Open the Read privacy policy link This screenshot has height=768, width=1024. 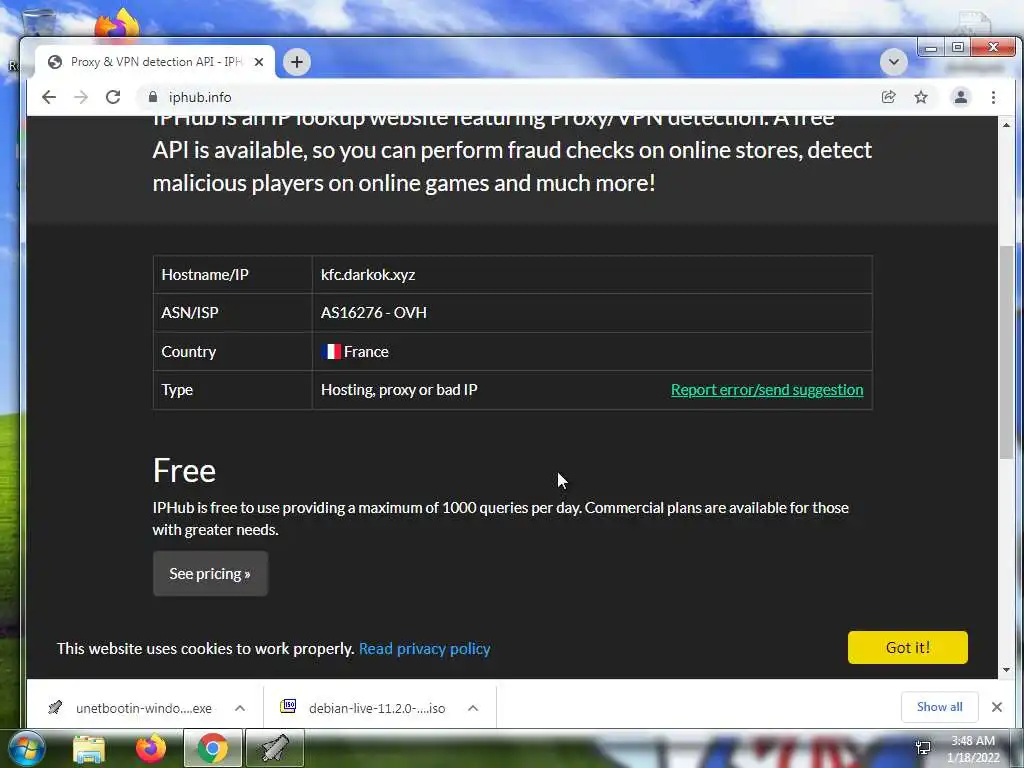424,648
